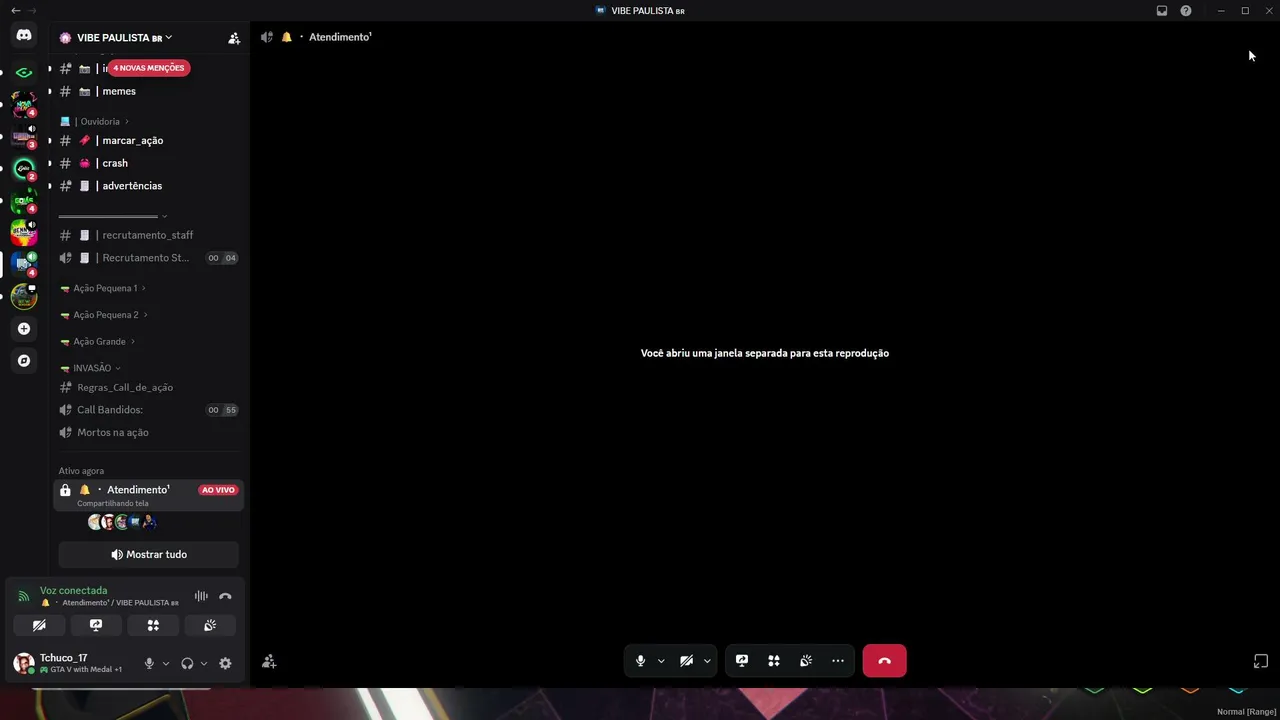Select the active Atendimento¹ live channel
1280x720 pixels.
point(148,495)
